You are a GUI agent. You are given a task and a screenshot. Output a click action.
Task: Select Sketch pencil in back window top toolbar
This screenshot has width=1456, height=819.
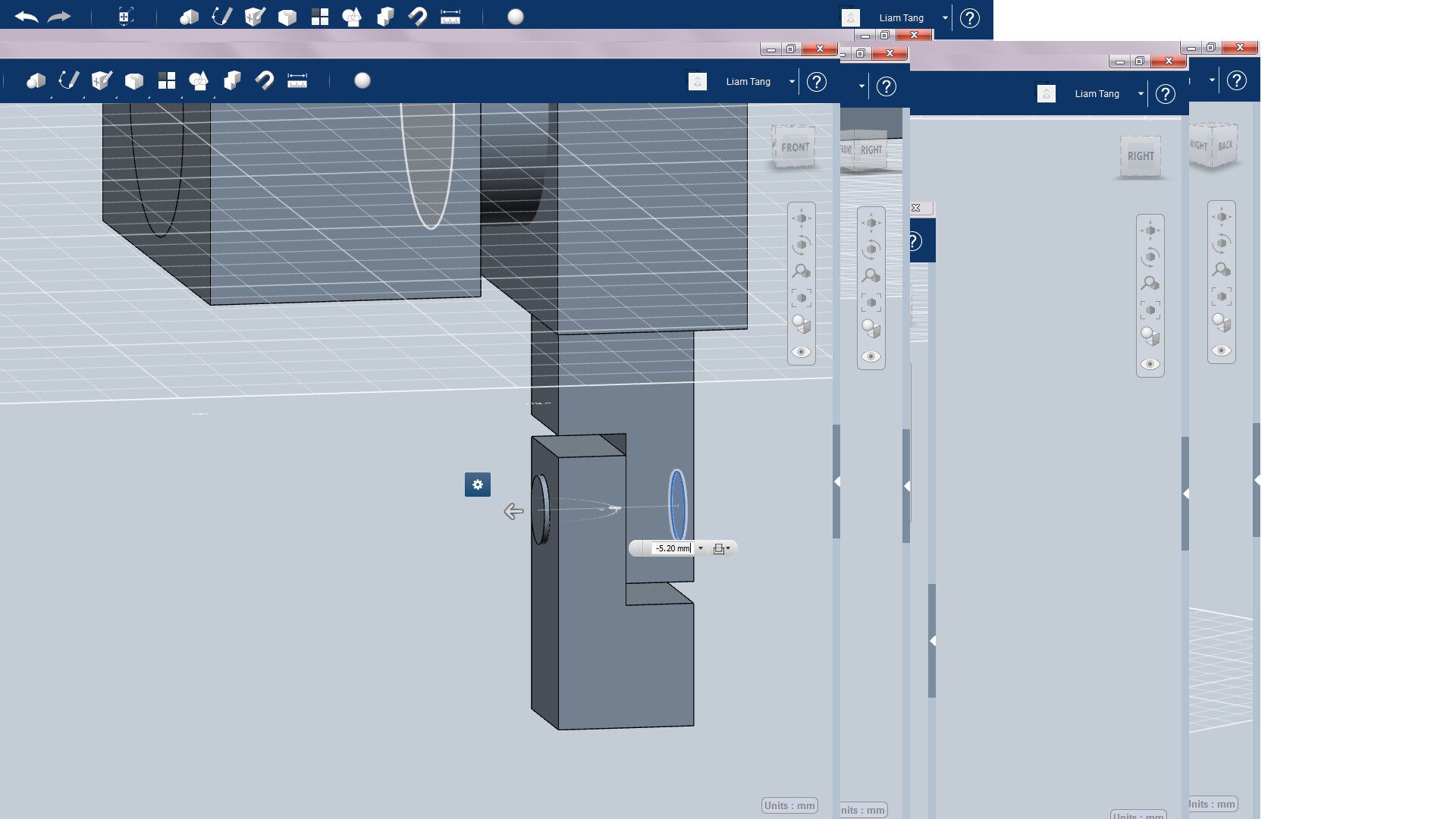click(221, 17)
